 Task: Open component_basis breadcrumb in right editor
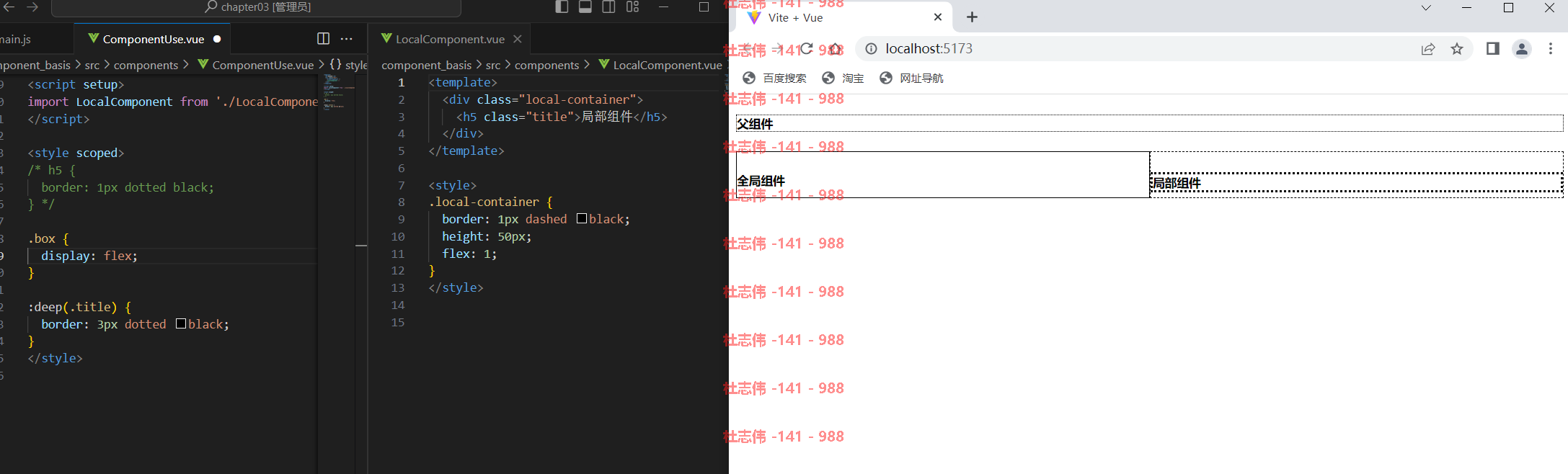point(427,65)
